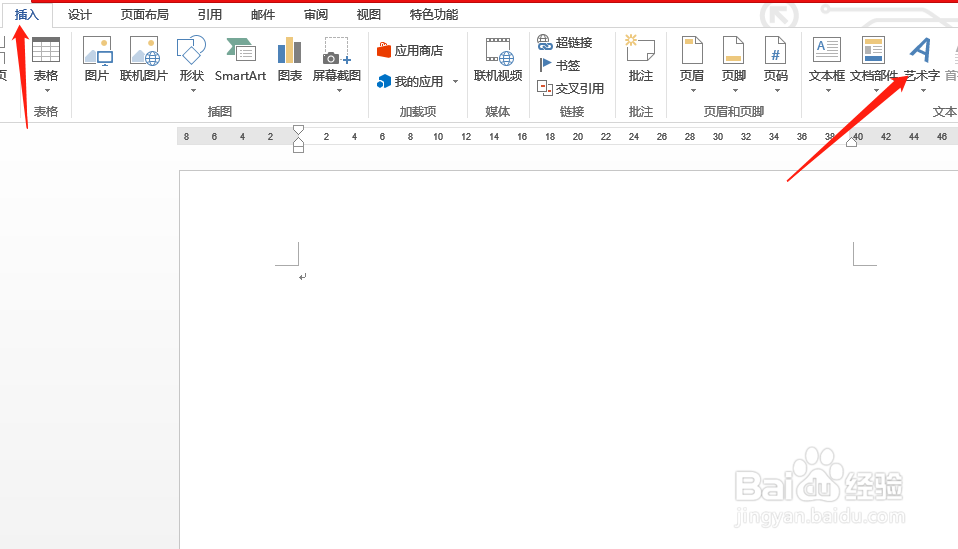Expand the Header (页眉) dropdown arrow
958x549 pixels.
click(x=693, y=91)
